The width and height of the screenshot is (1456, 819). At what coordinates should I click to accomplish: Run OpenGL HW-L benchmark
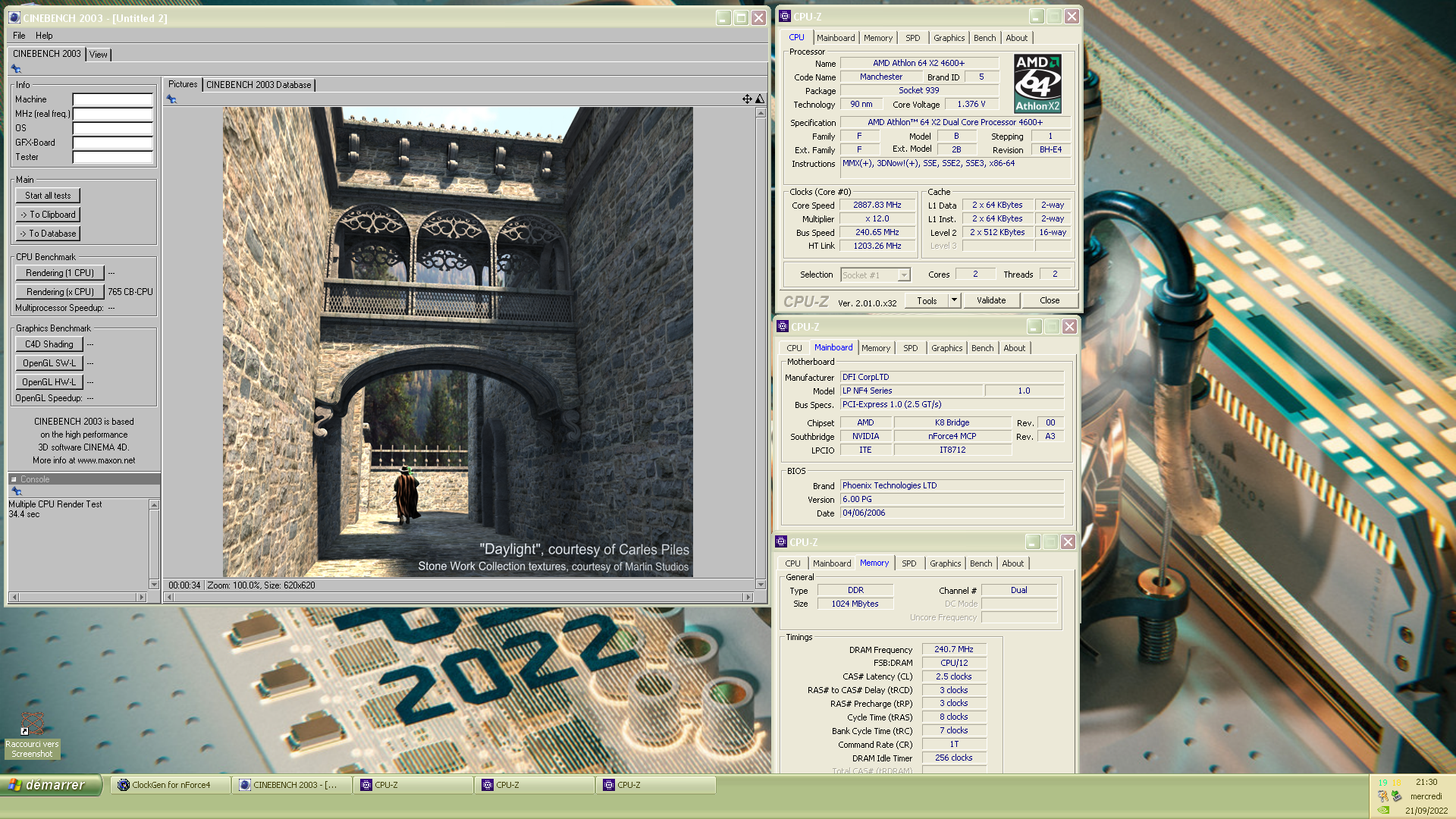(x=49, y=382)
